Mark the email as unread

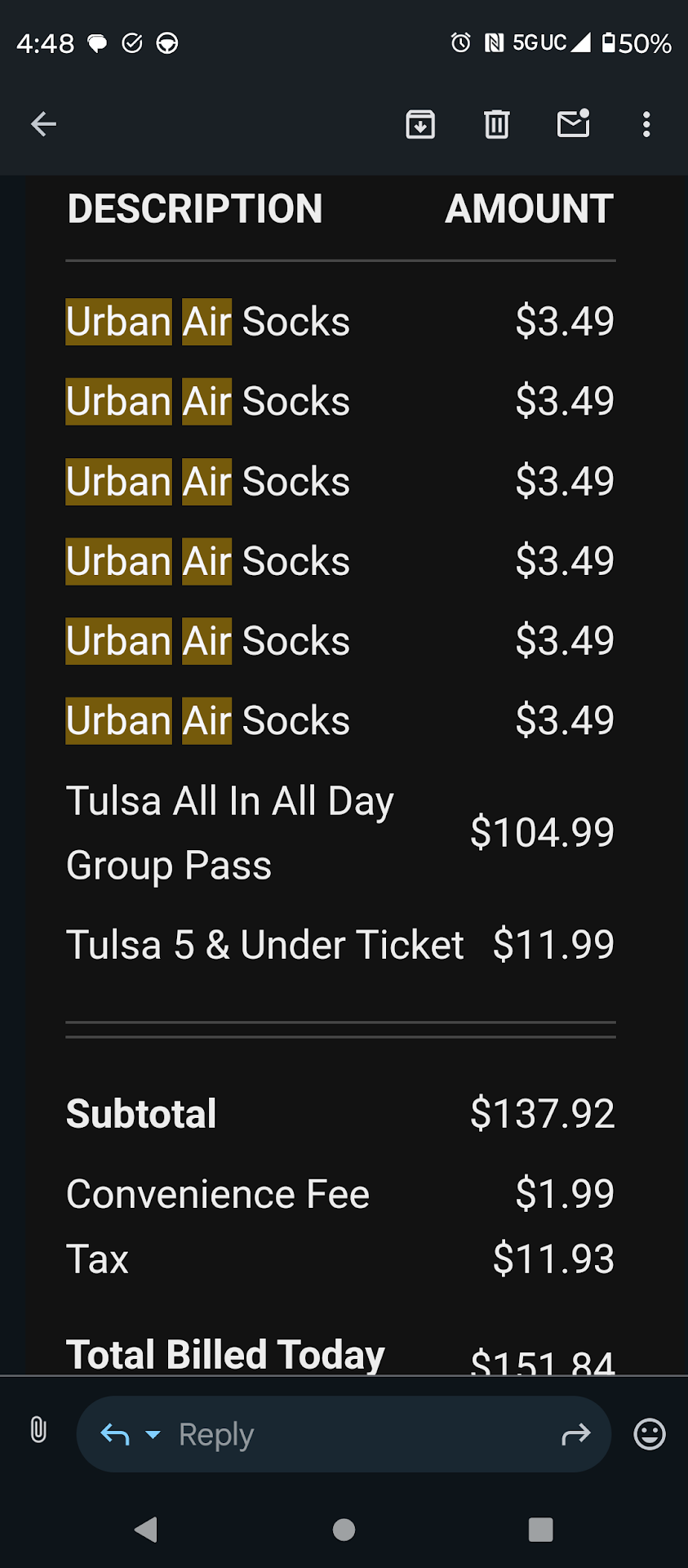click(573, 124)
